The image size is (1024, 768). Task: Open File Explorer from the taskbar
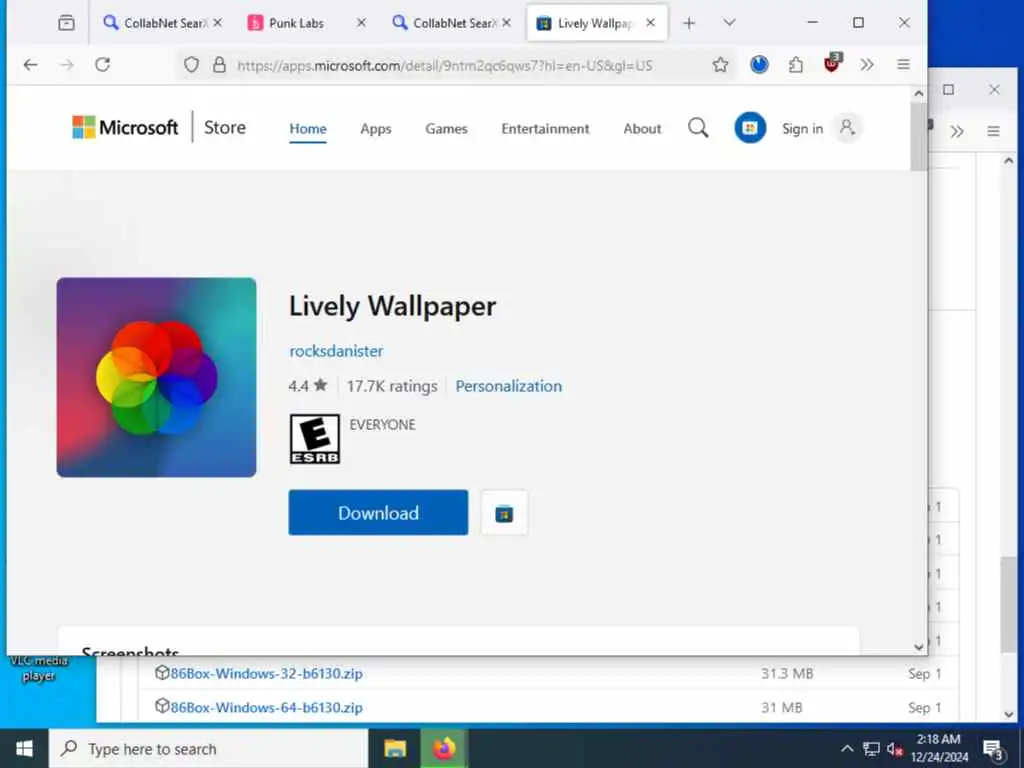click(x=395, y=748)
